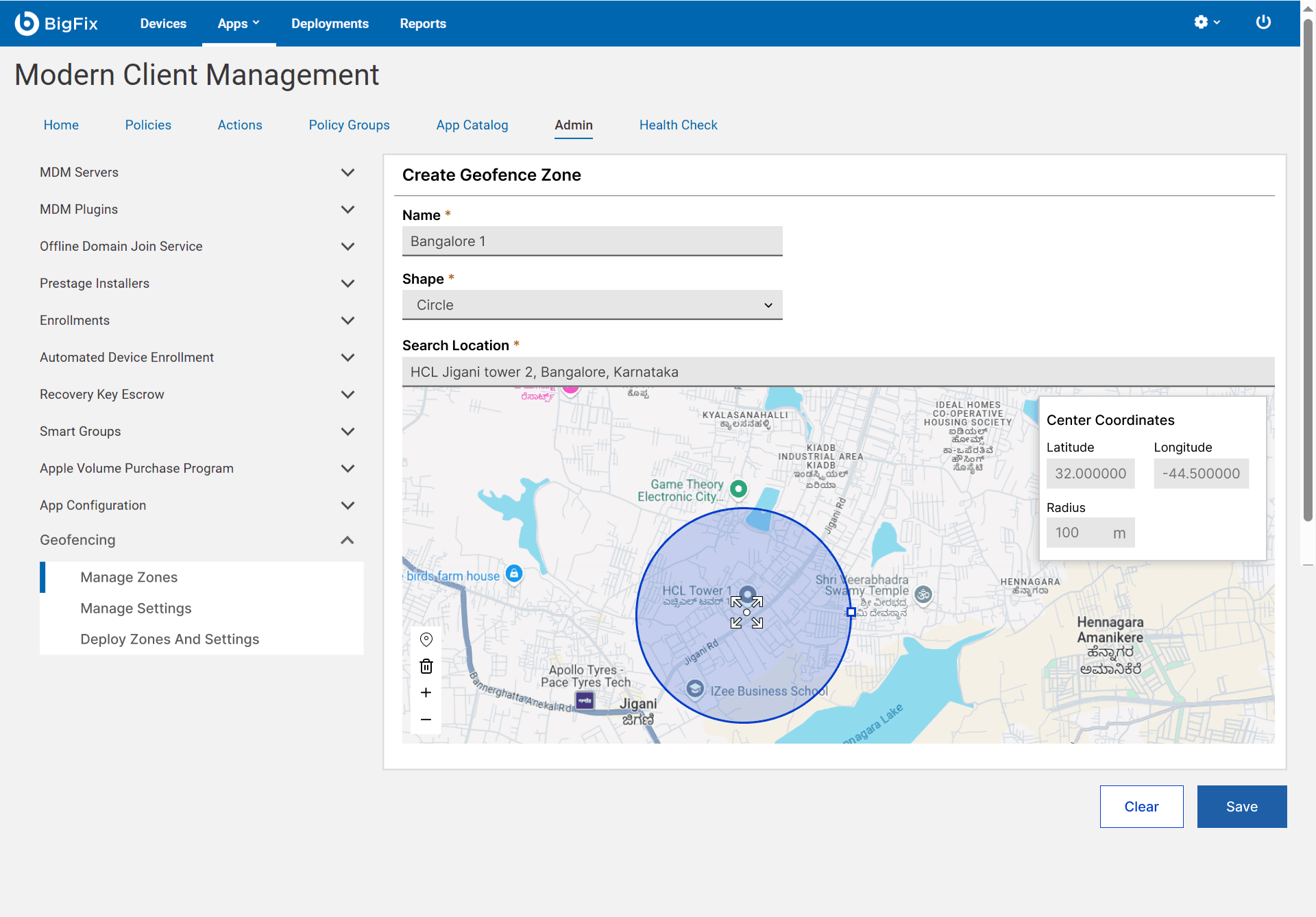Viewport: 1316px width, 917px height.
Task: Expand Apple Volume Purchase Program section
Action: pos(348,468)
